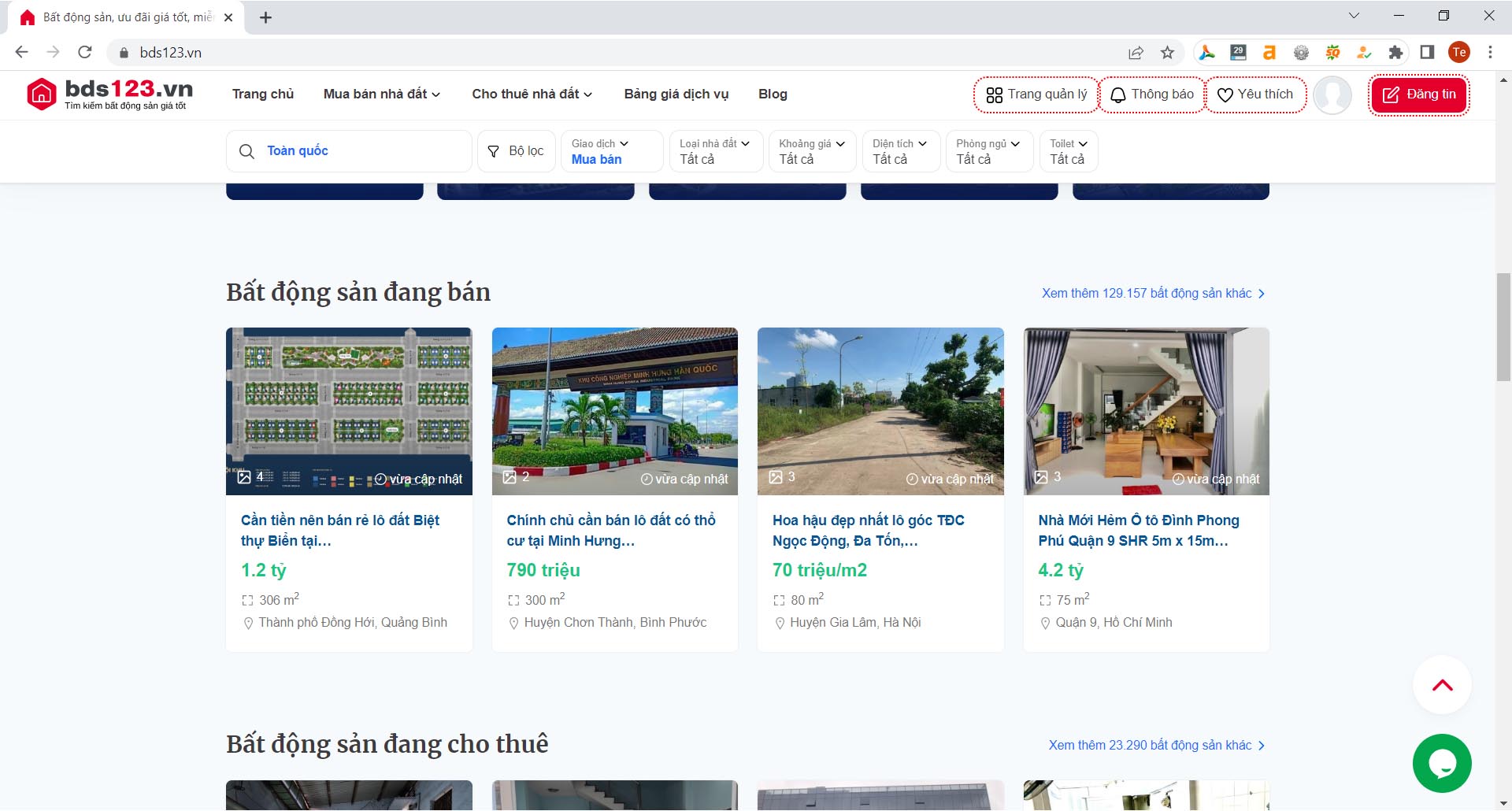Open the Blog menu item
The height and width of the screenshot is (811, 1512).
tap(773, 94)
